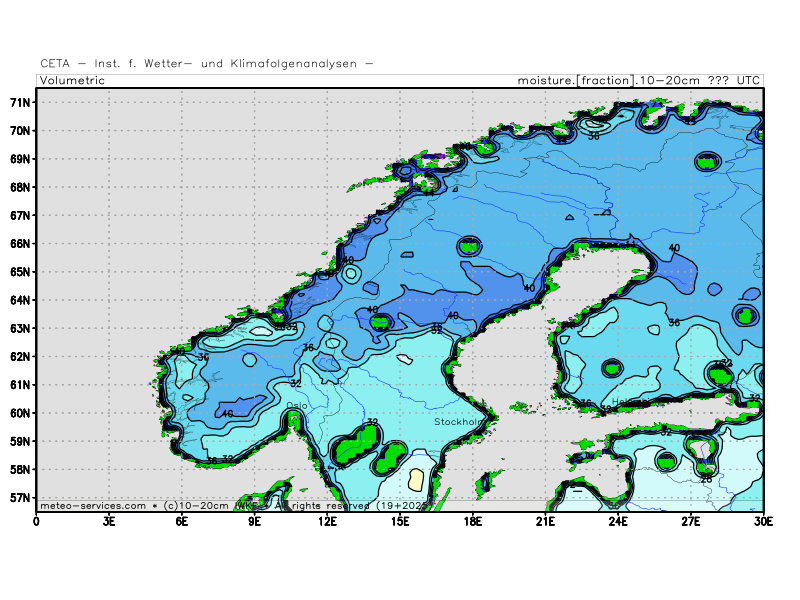Click the 71N latitude axis label
Screen dimensions: 800x600
pyautogui.click(x=22, y=102)
